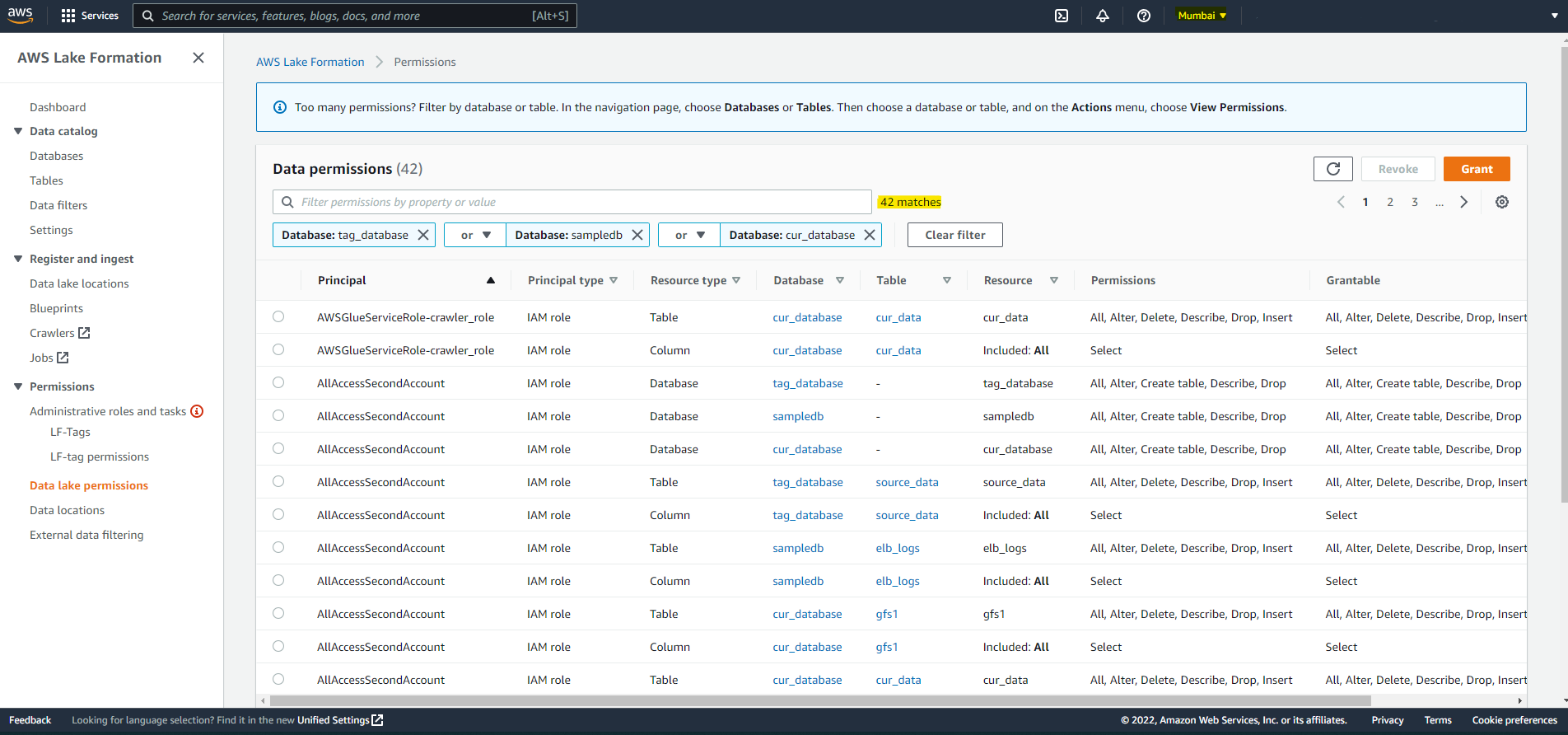Select AllAccessSecondAccount source_data Table row radio

[278, 481]
